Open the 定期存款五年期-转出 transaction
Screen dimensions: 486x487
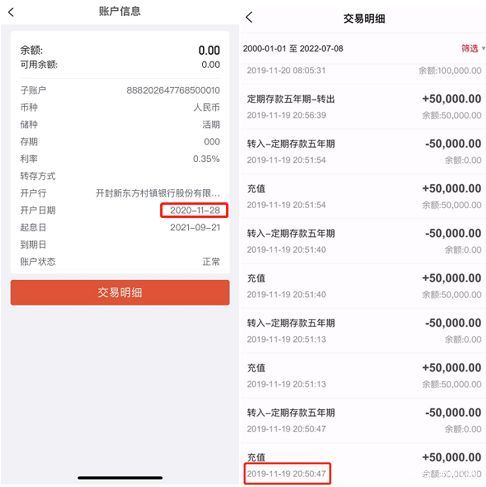tap(364, 107)
